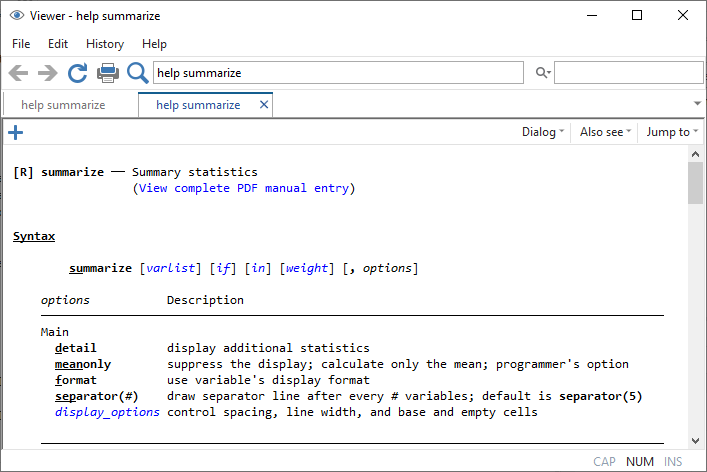Viewport: 707px width, 472px height.
Task: Close the active help summarize tab
Action: 264,105
